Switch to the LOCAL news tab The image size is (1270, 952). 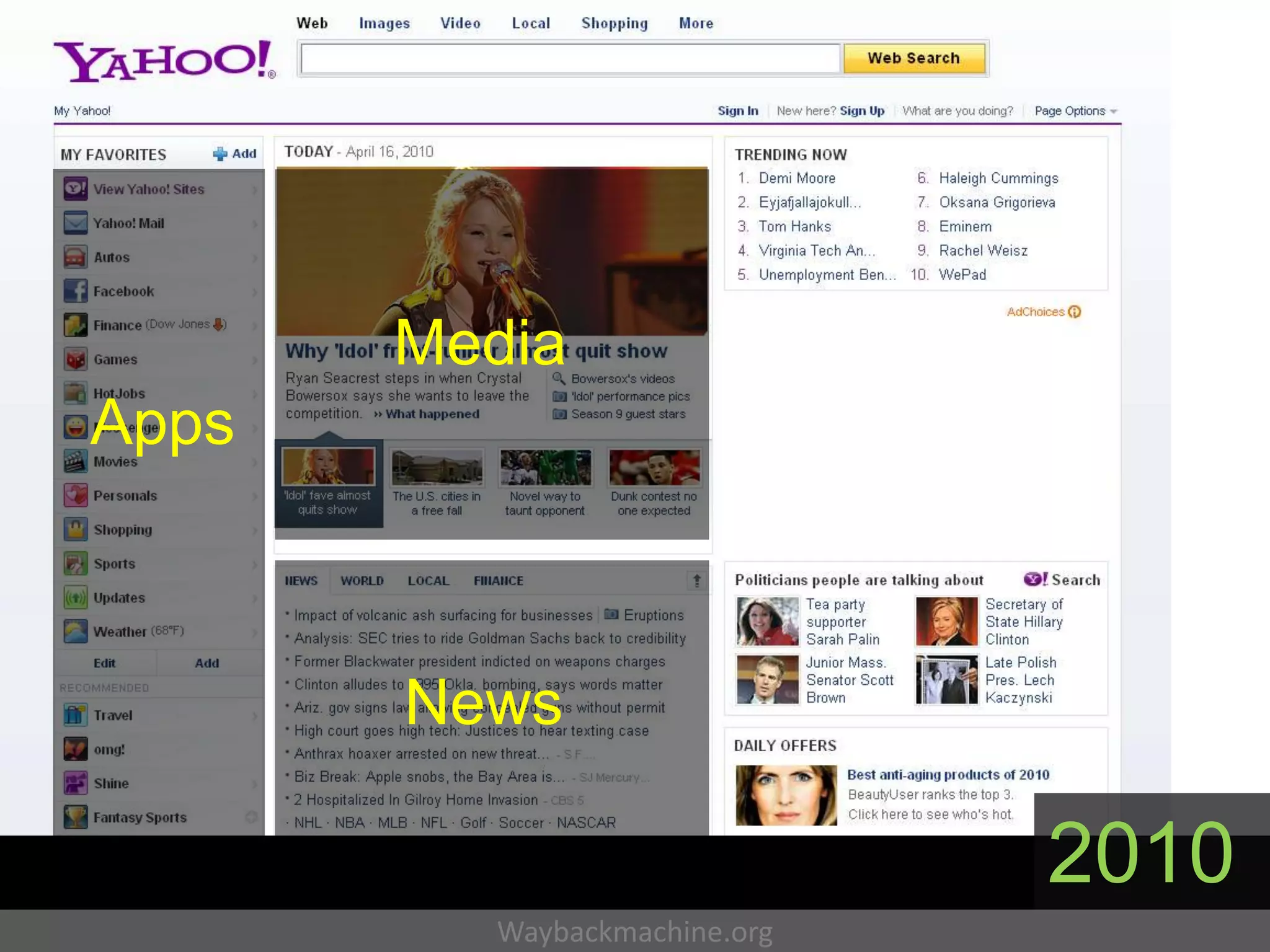pos(429,581)
